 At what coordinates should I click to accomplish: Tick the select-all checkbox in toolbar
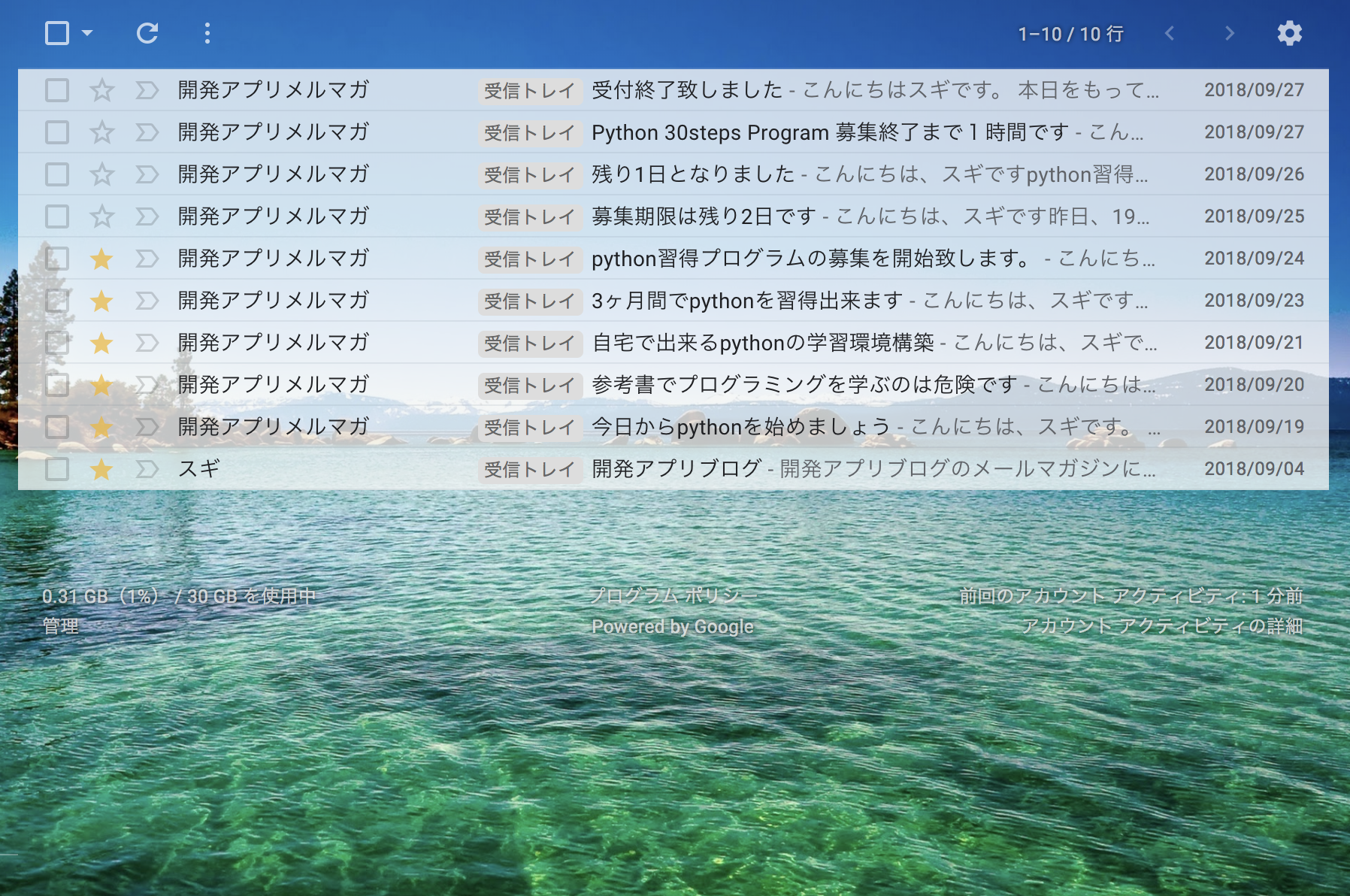[x=57, y=33]
